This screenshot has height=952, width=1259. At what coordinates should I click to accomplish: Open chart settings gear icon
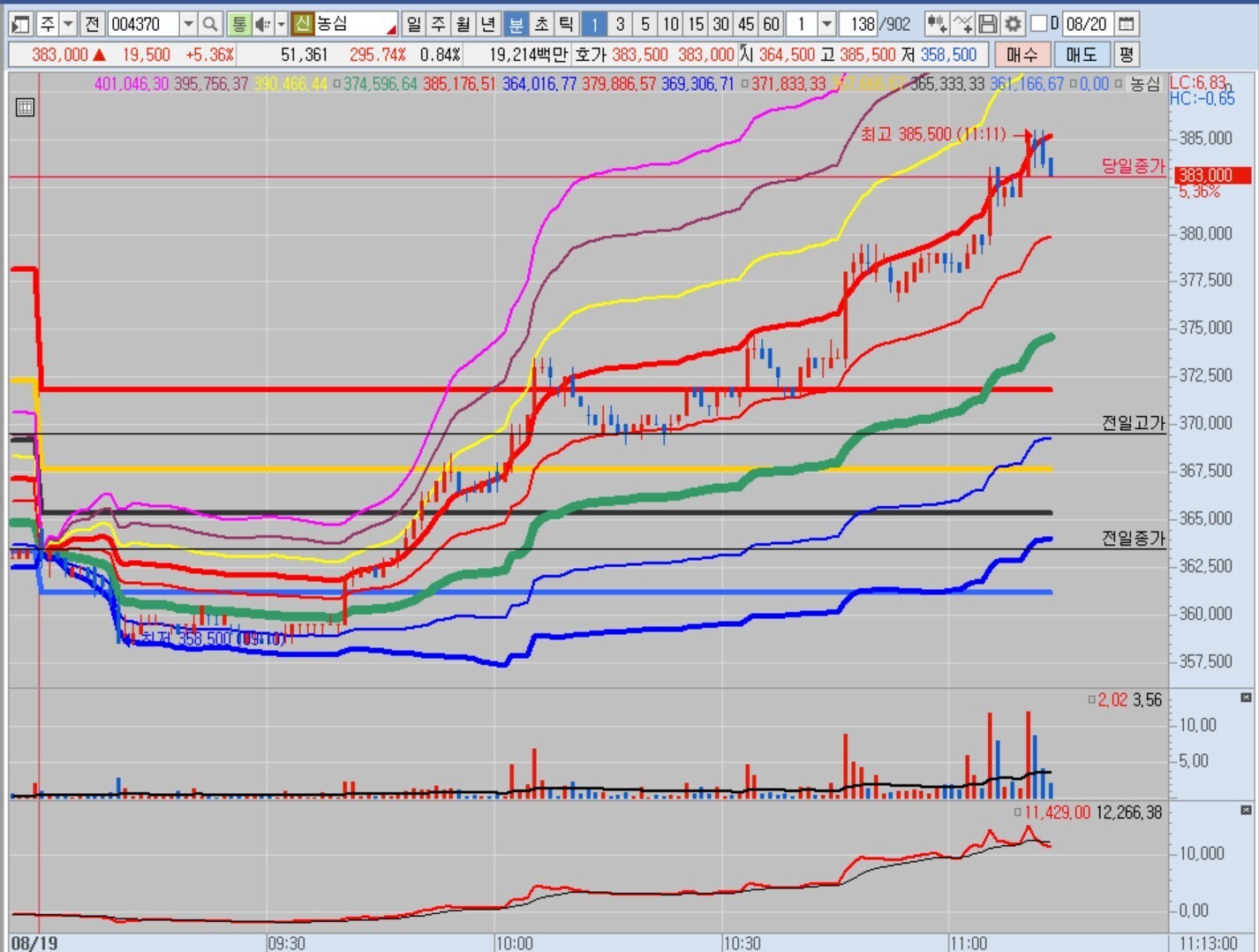point(1014,24)
